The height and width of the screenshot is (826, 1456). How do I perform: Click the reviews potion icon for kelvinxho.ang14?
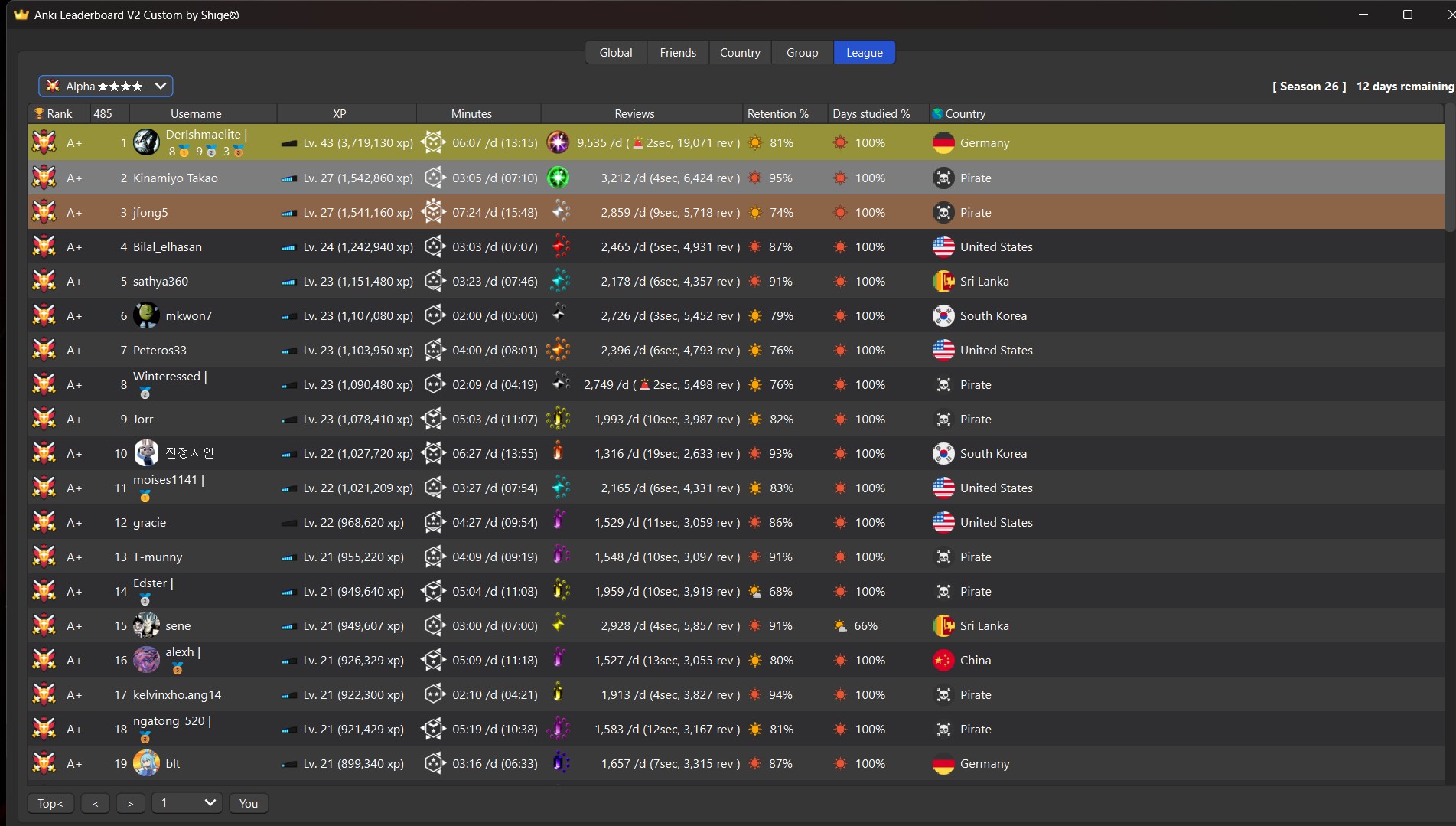(x=558, y=694)
